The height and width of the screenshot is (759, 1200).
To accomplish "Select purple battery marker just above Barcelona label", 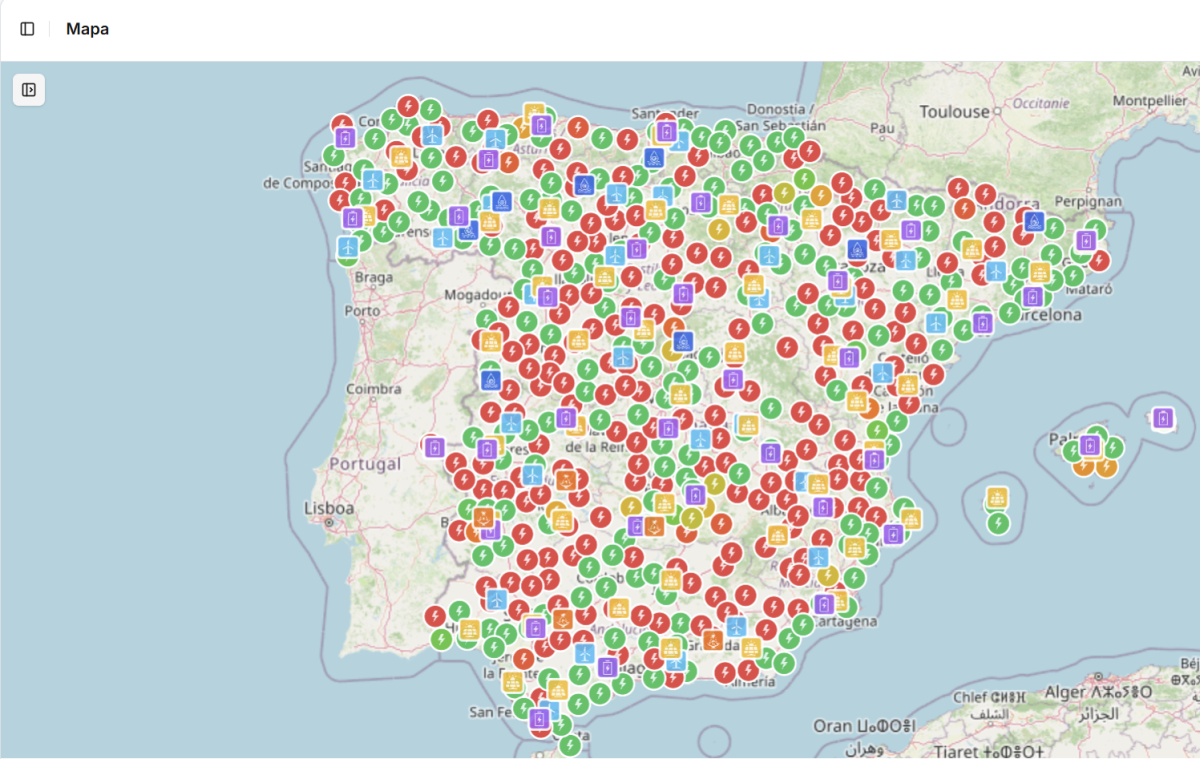I will [x=1033, y=297].
